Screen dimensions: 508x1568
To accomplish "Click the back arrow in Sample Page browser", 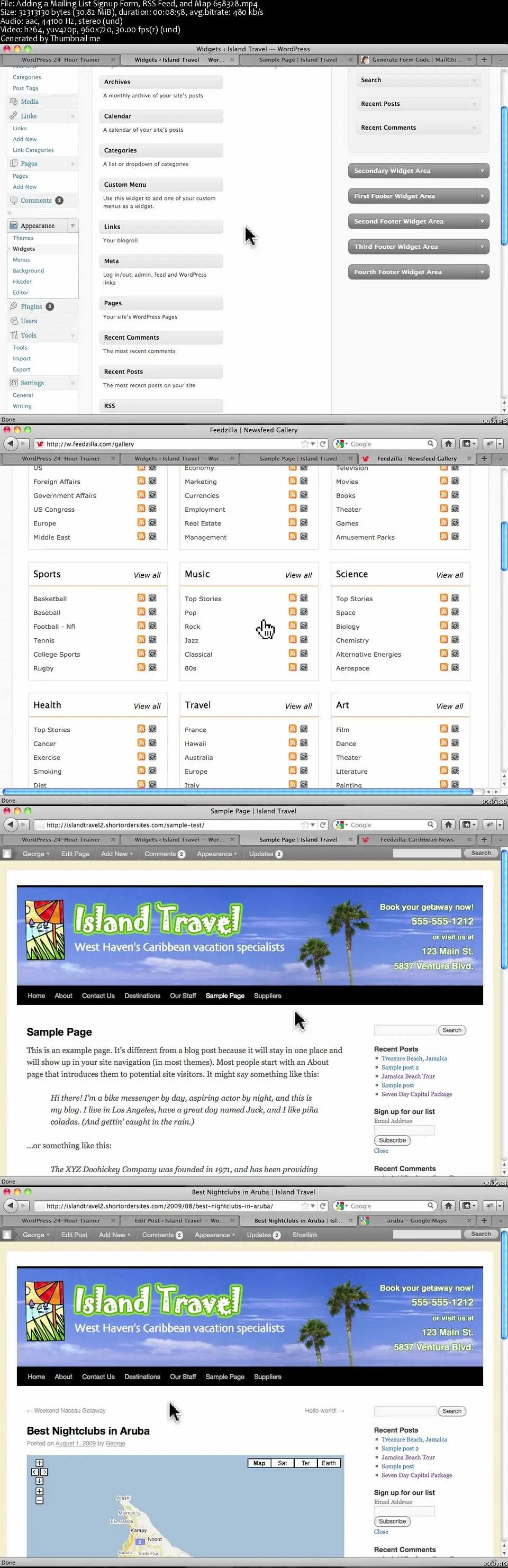I will [10, 825].
